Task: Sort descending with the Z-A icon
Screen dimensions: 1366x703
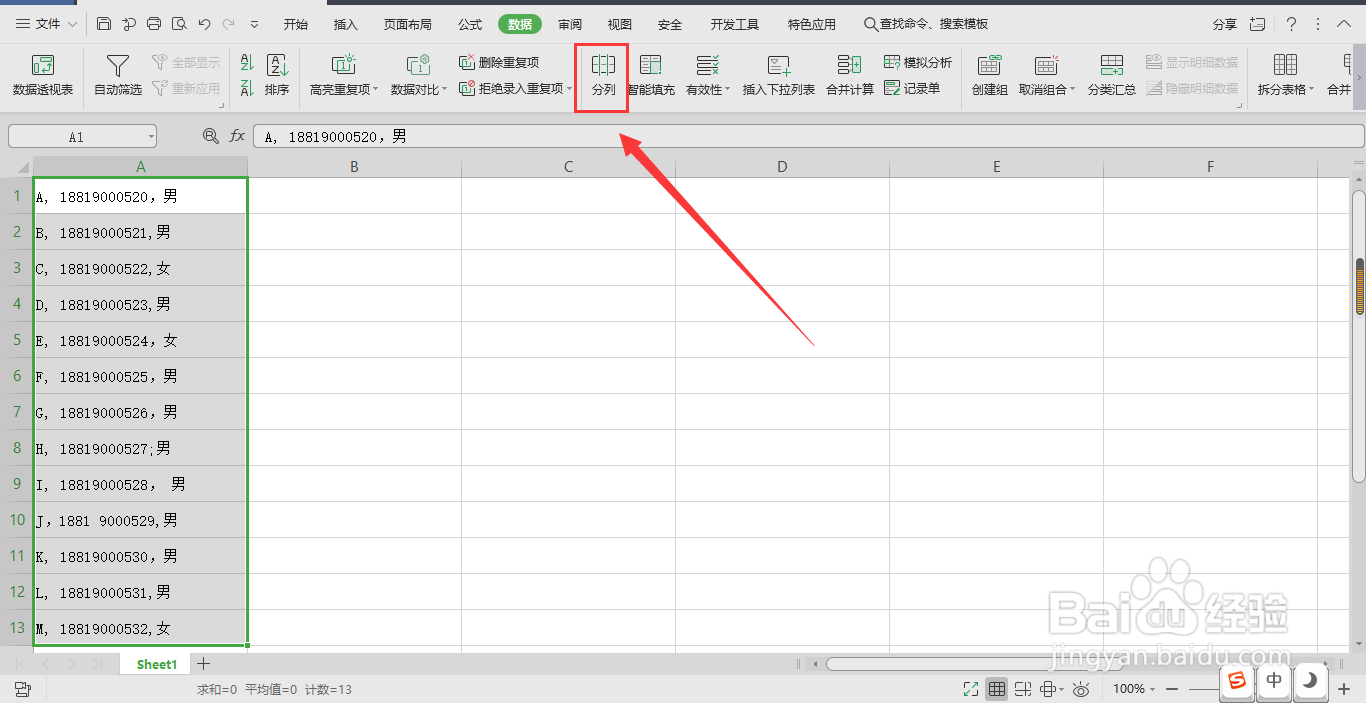Action: 247,88
